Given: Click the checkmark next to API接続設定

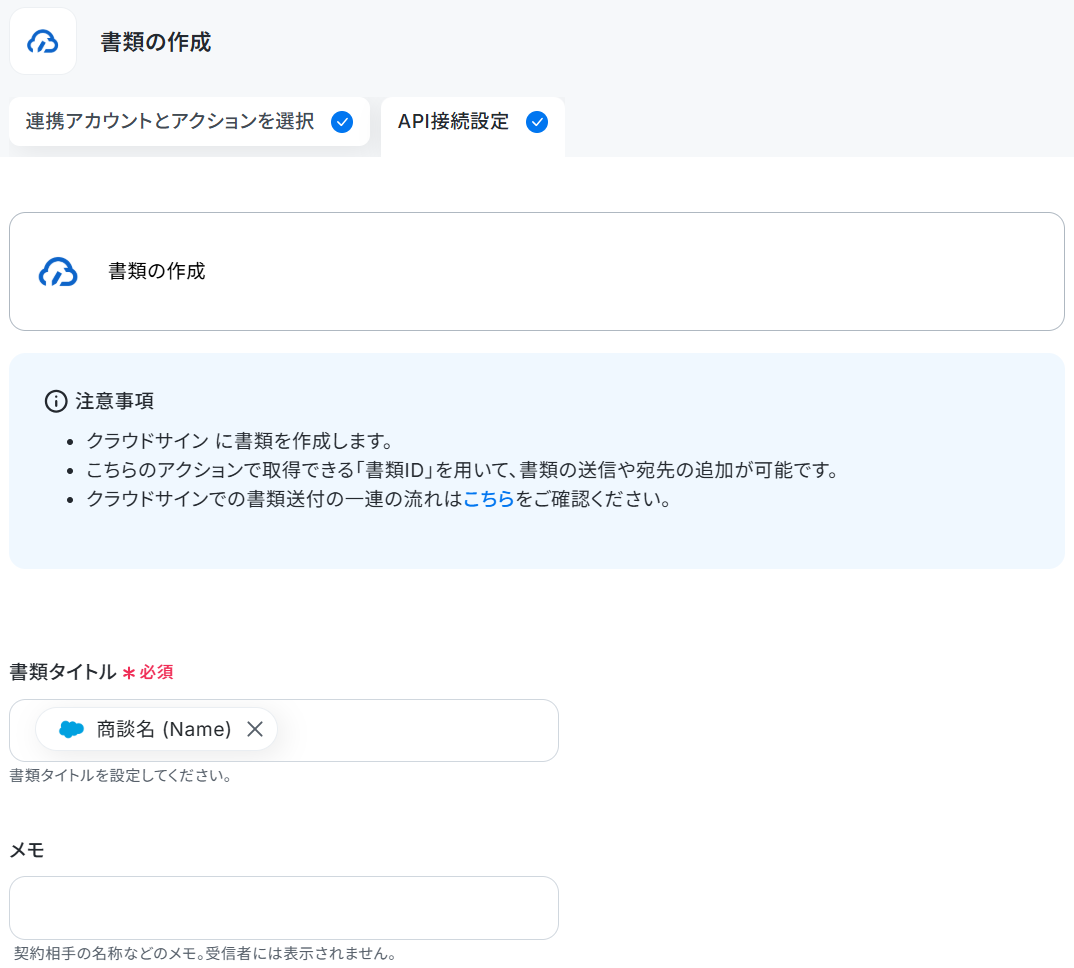Looking at the screenshot, I should click(x=537, y=122).
